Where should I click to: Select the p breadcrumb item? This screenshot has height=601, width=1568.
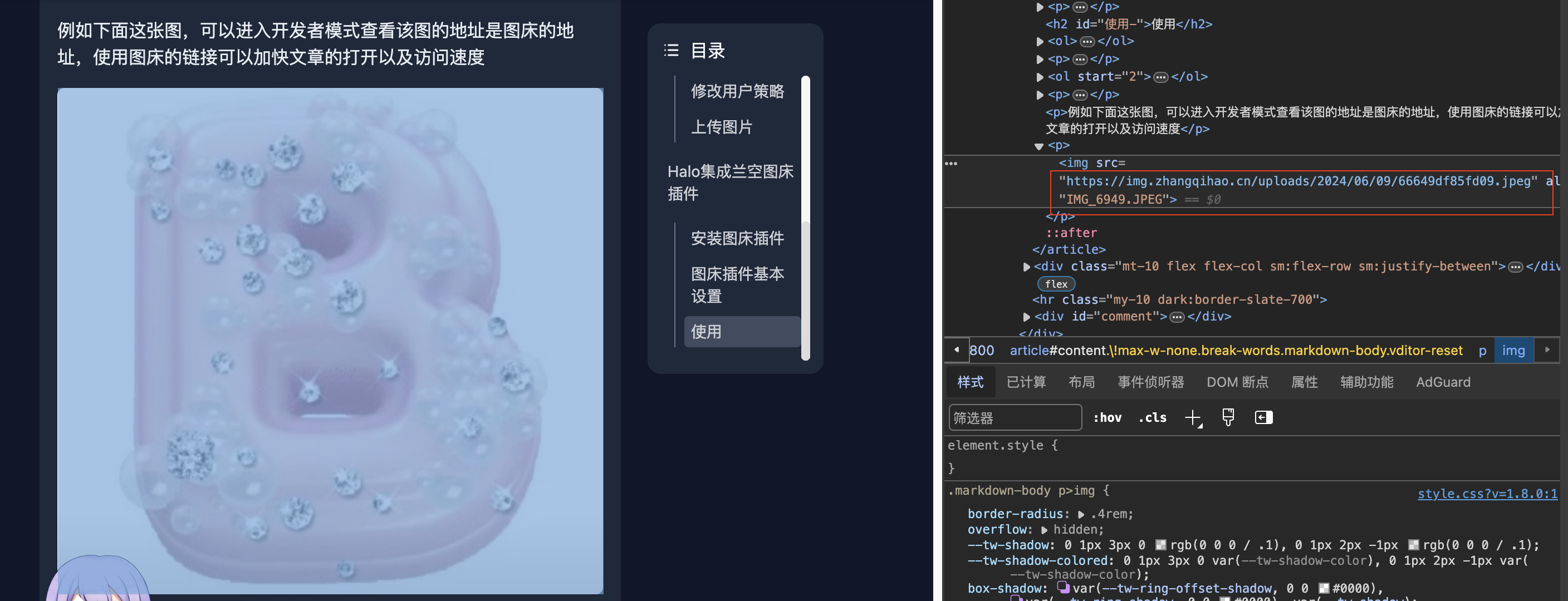[1482, 351]
